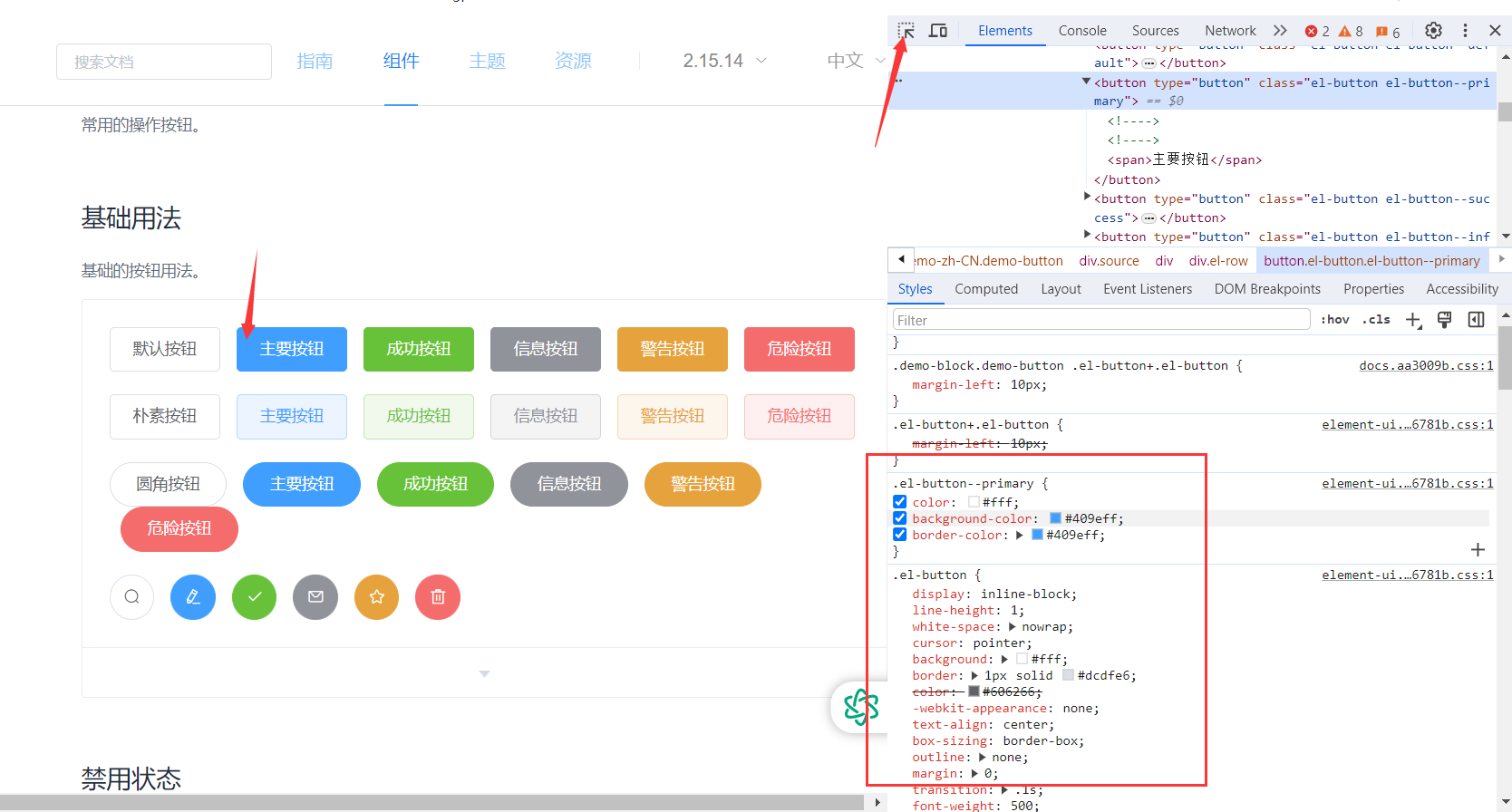Uncheck the color #fff property checkbox

pyautogui.click(x=900, y=502)
